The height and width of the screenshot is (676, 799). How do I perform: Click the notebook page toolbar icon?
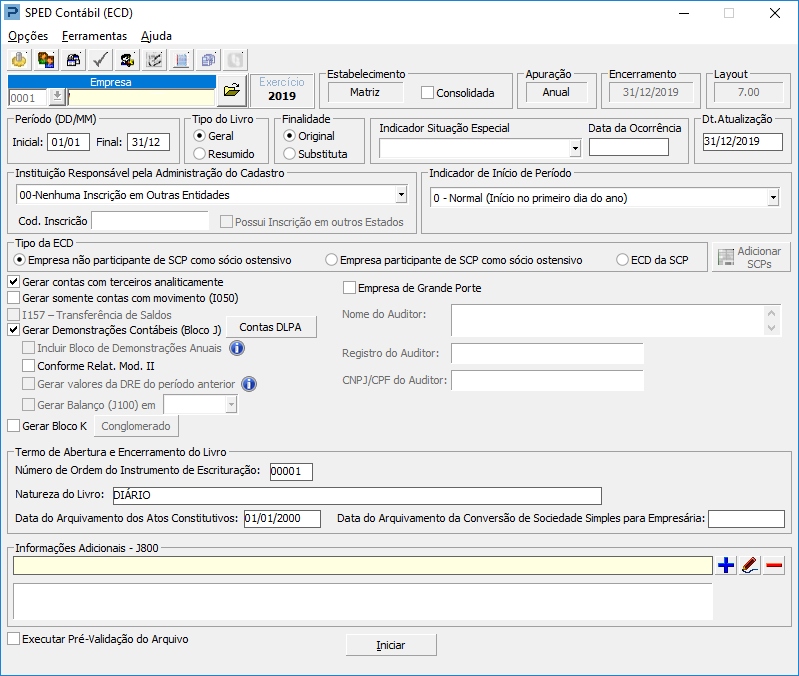181,60
